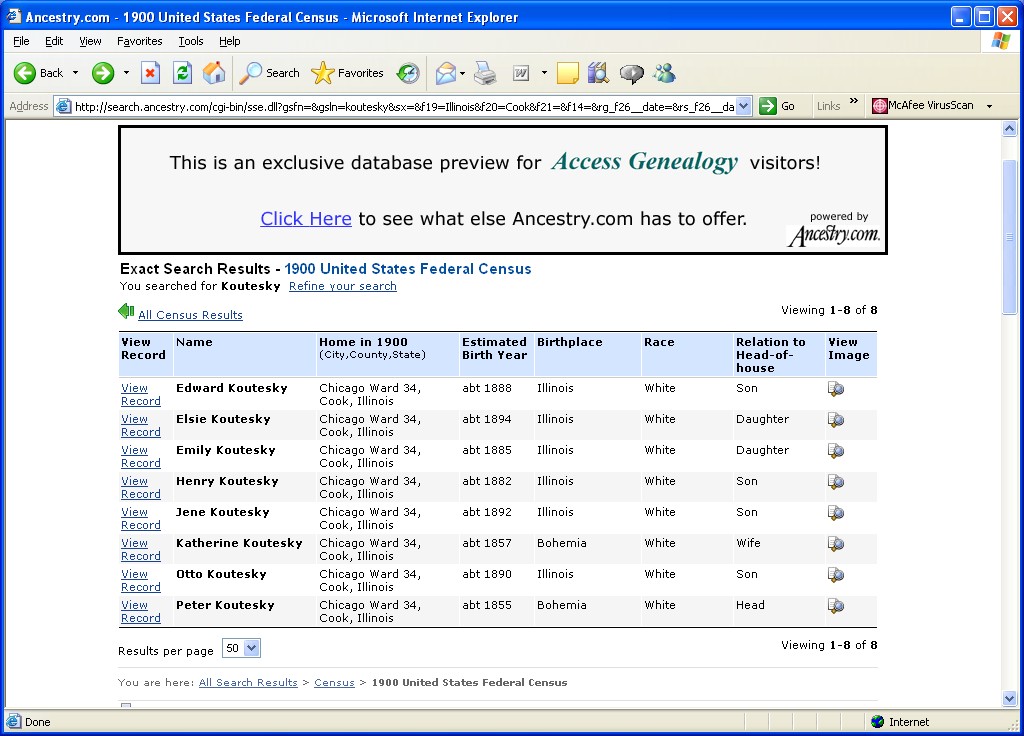Viewport: 1024px width, 736px height.
Task: Click the Links toolbar label
Action: tap(828, 106)
